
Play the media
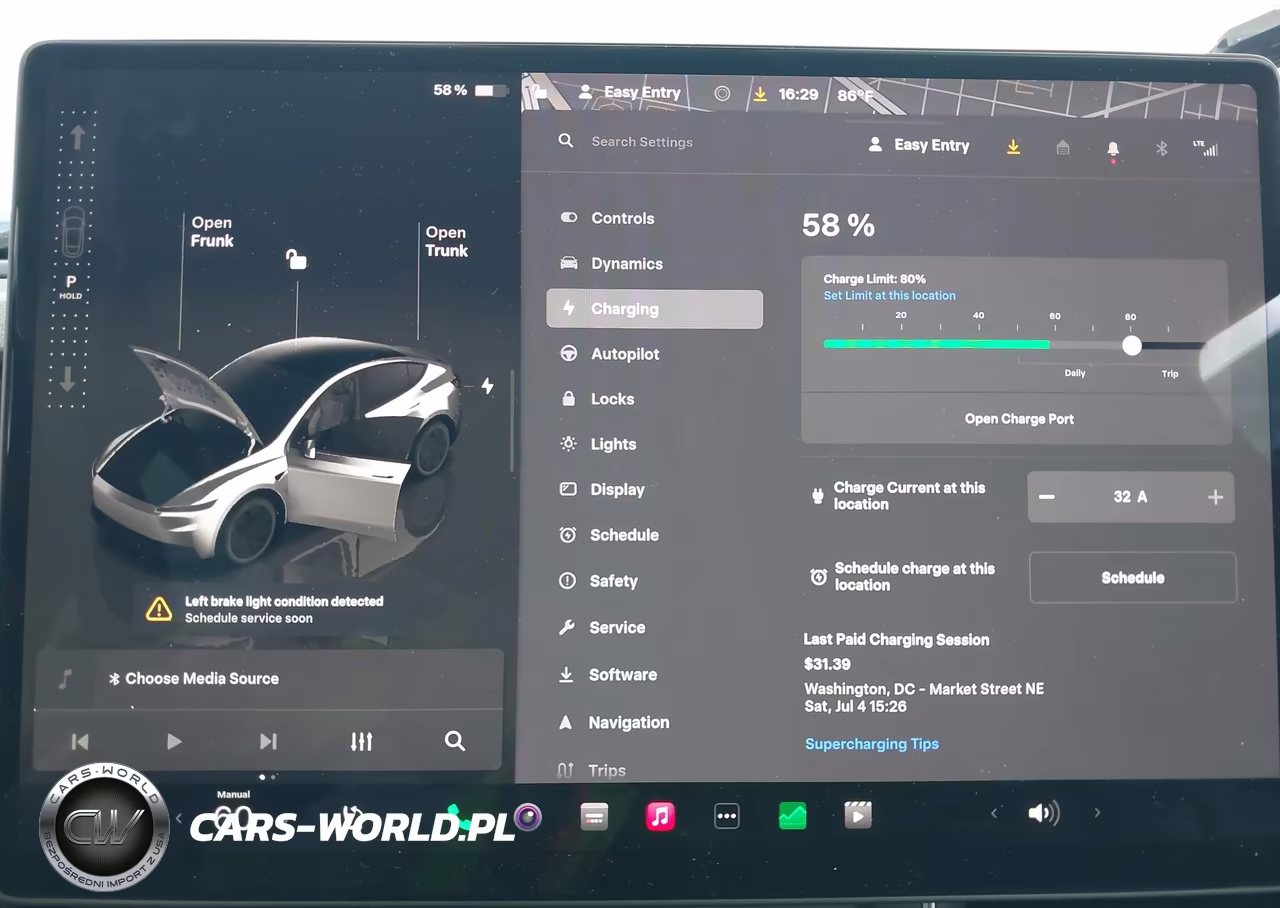pyautogui.click(x=174, y=741)
